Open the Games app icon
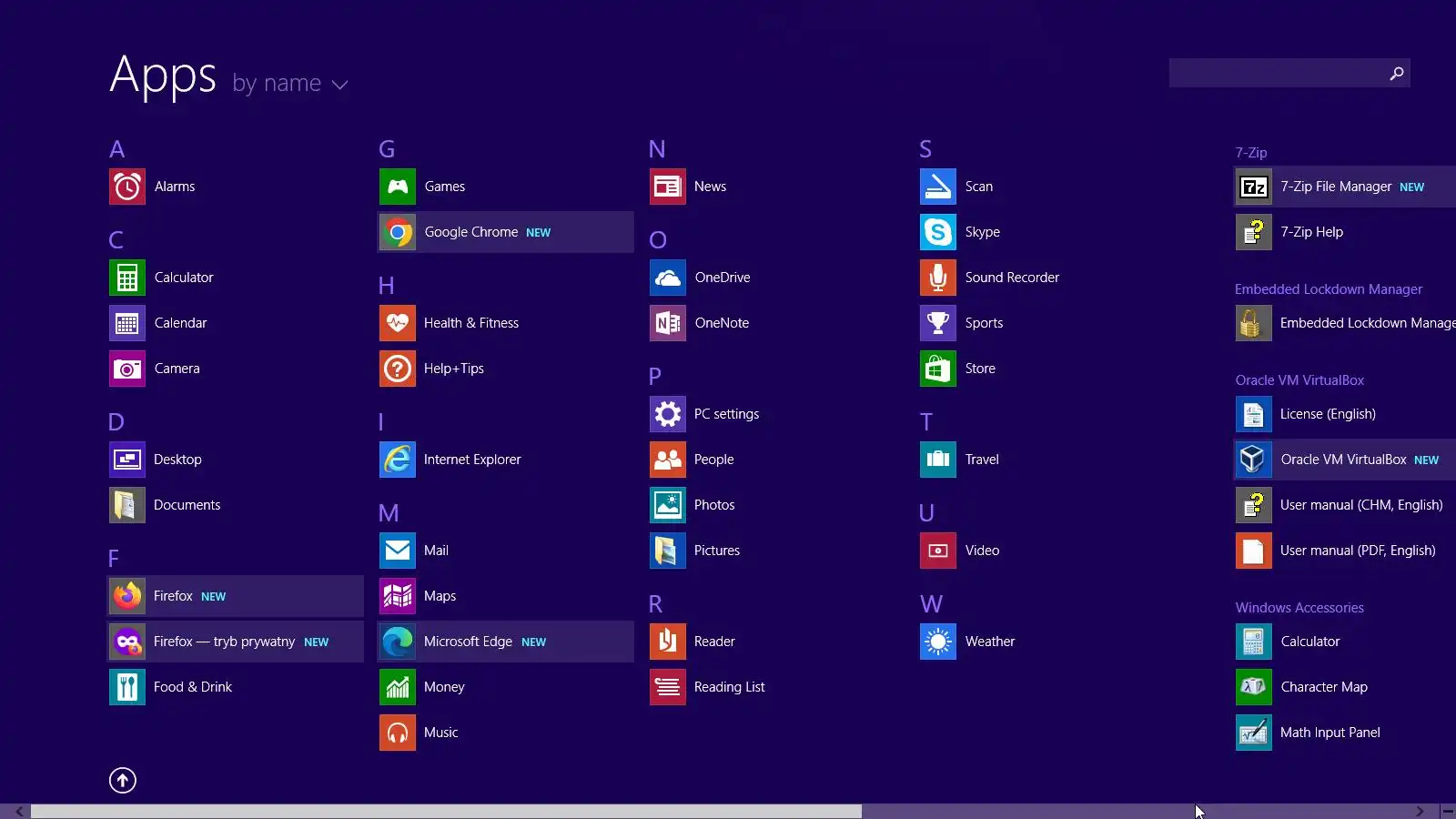Screen dimensions: 1456x819 (x=398, y=187)
